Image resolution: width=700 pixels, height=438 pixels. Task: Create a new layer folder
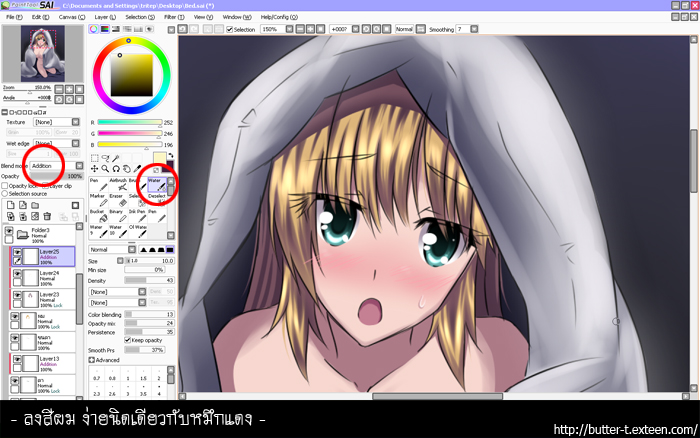tap(35, 205)
